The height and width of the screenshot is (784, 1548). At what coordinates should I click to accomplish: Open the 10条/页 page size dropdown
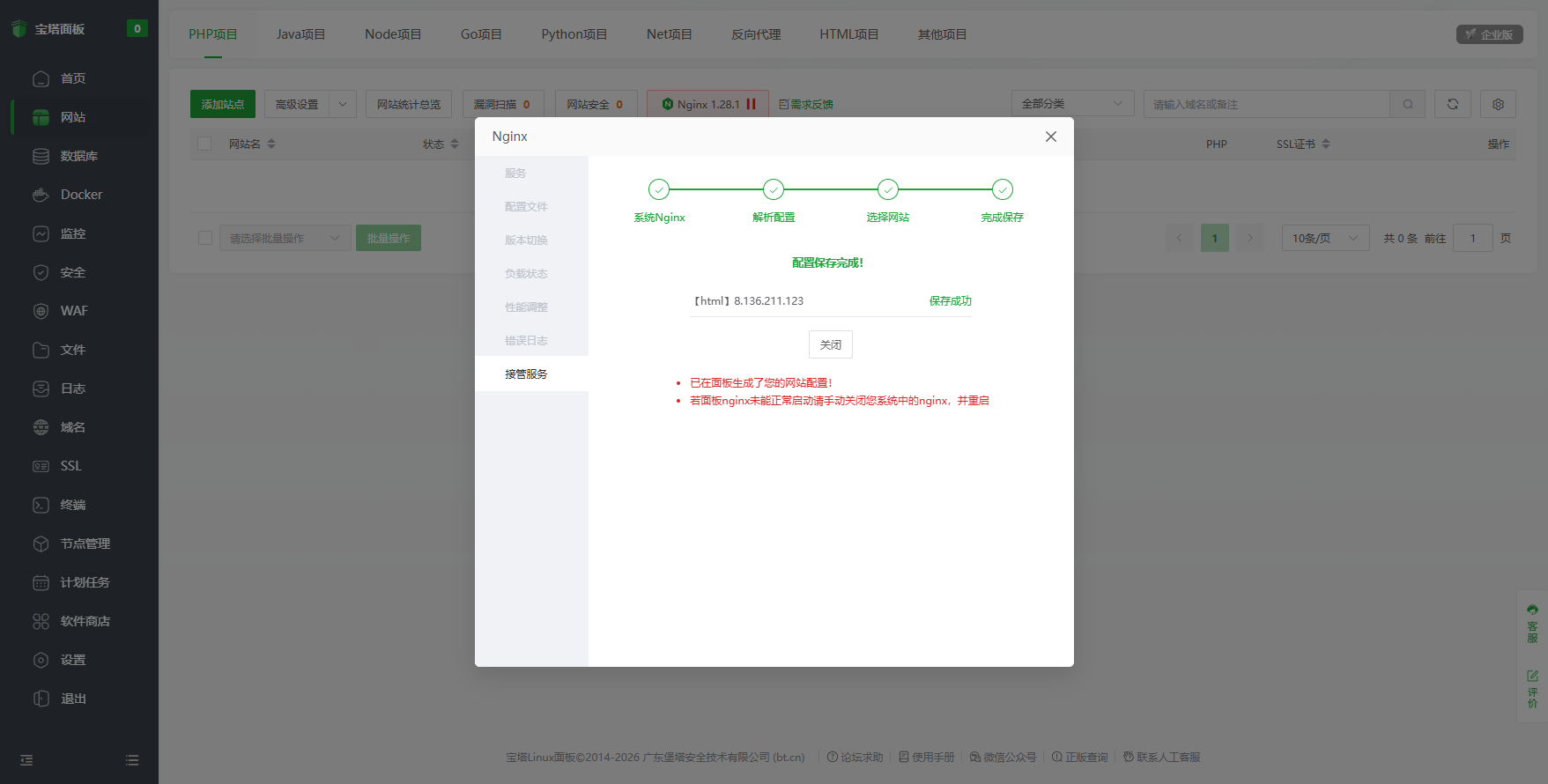tap(1325, 238)
